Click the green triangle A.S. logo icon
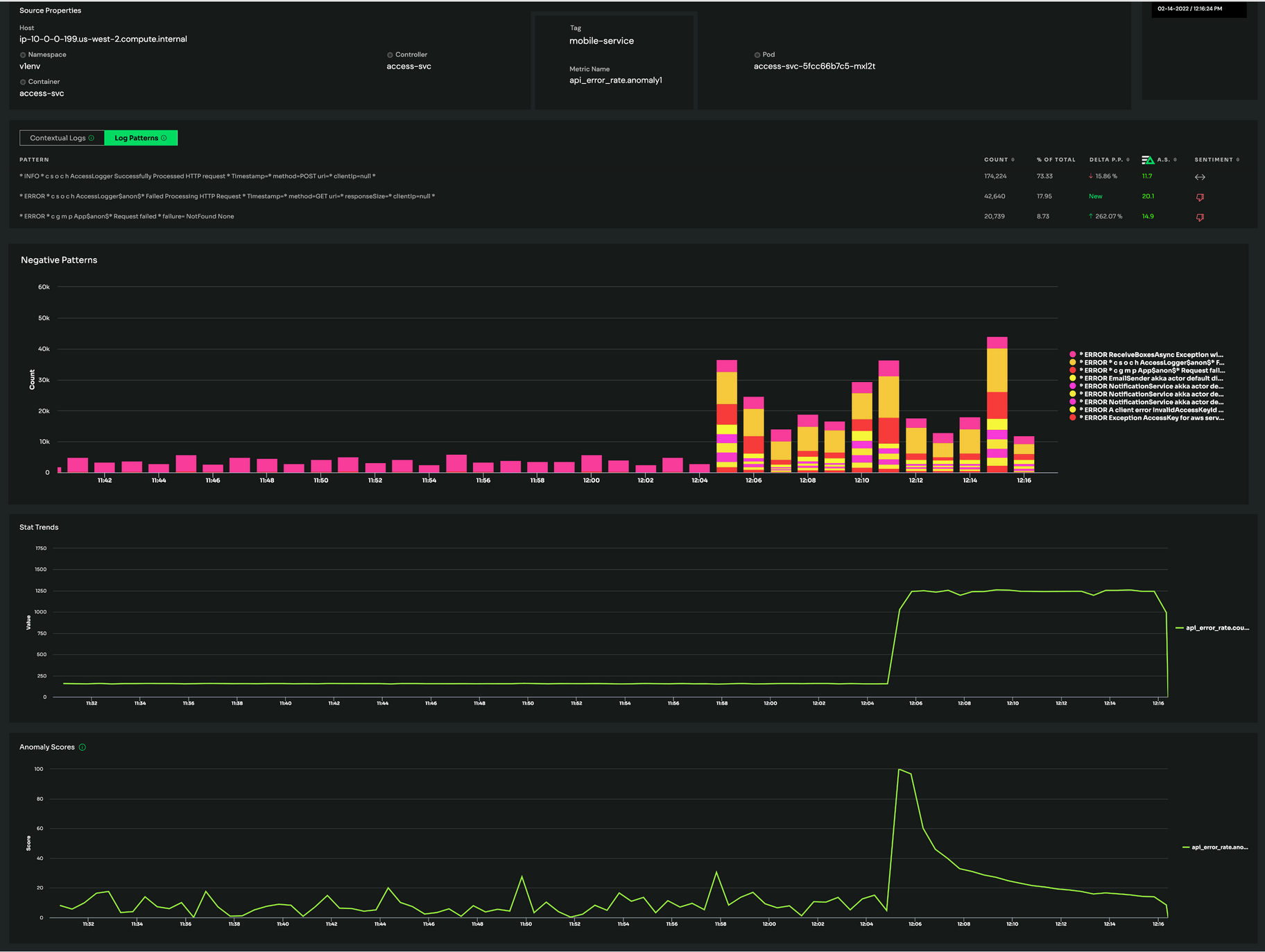This screenshot has height=952, width=1265. click(1148, 160)
